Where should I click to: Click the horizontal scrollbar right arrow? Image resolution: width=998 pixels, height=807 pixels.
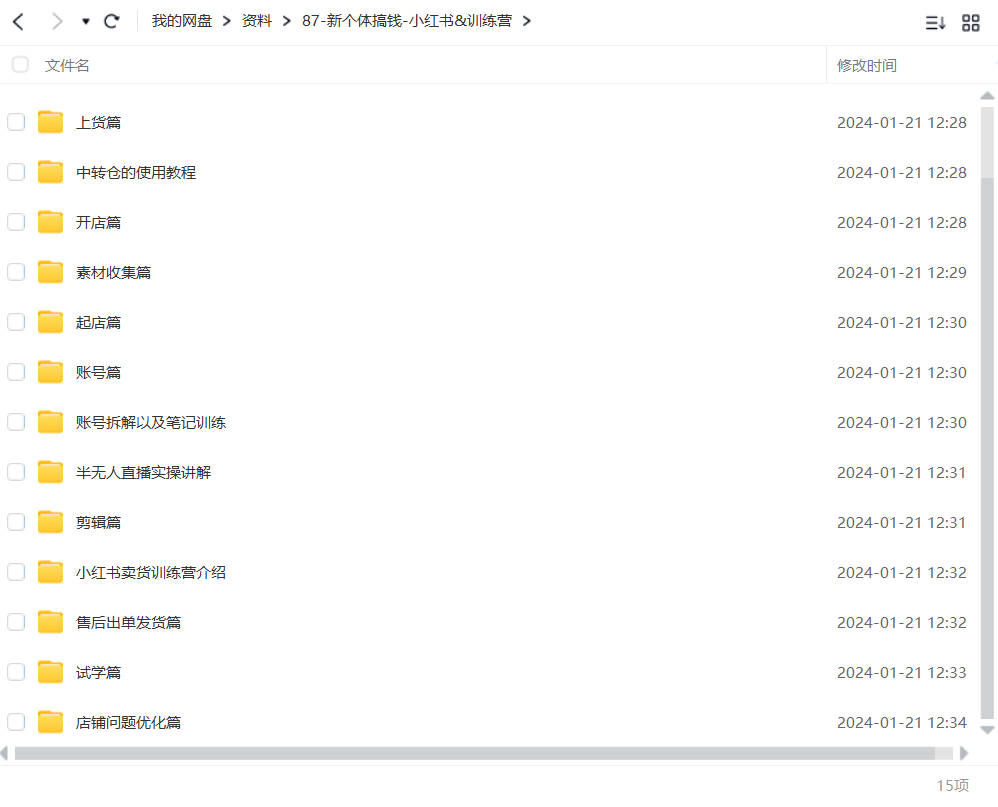tap(964, 754)
